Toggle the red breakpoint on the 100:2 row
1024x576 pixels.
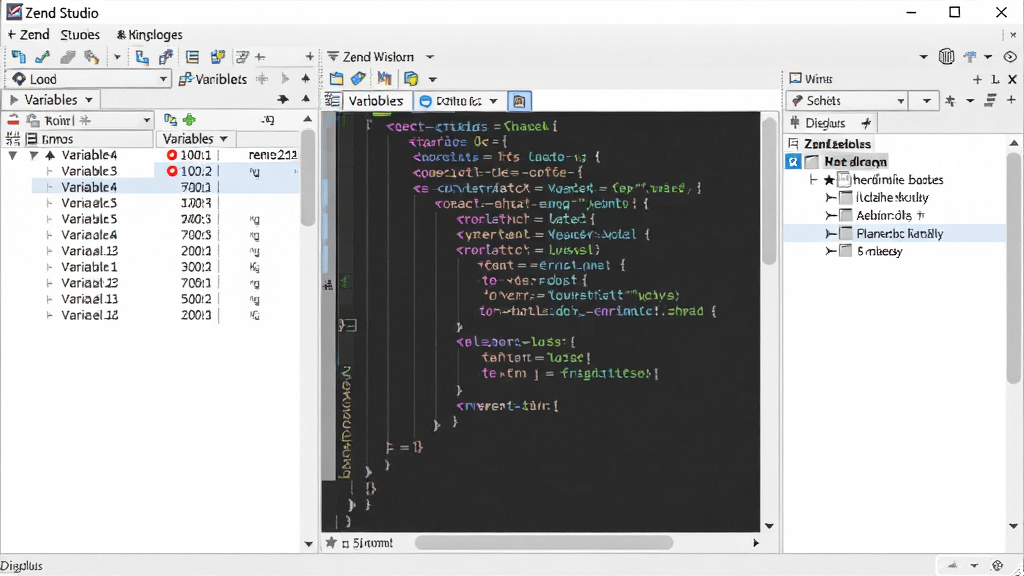(x=172, y=171)
